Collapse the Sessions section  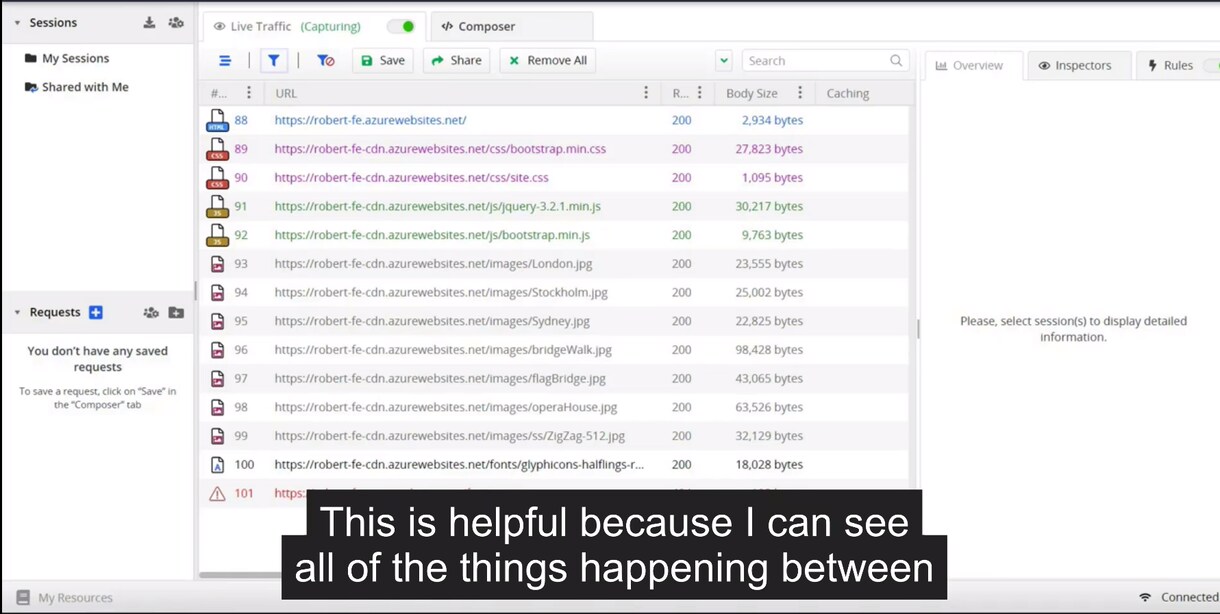(x=17, y=23)
